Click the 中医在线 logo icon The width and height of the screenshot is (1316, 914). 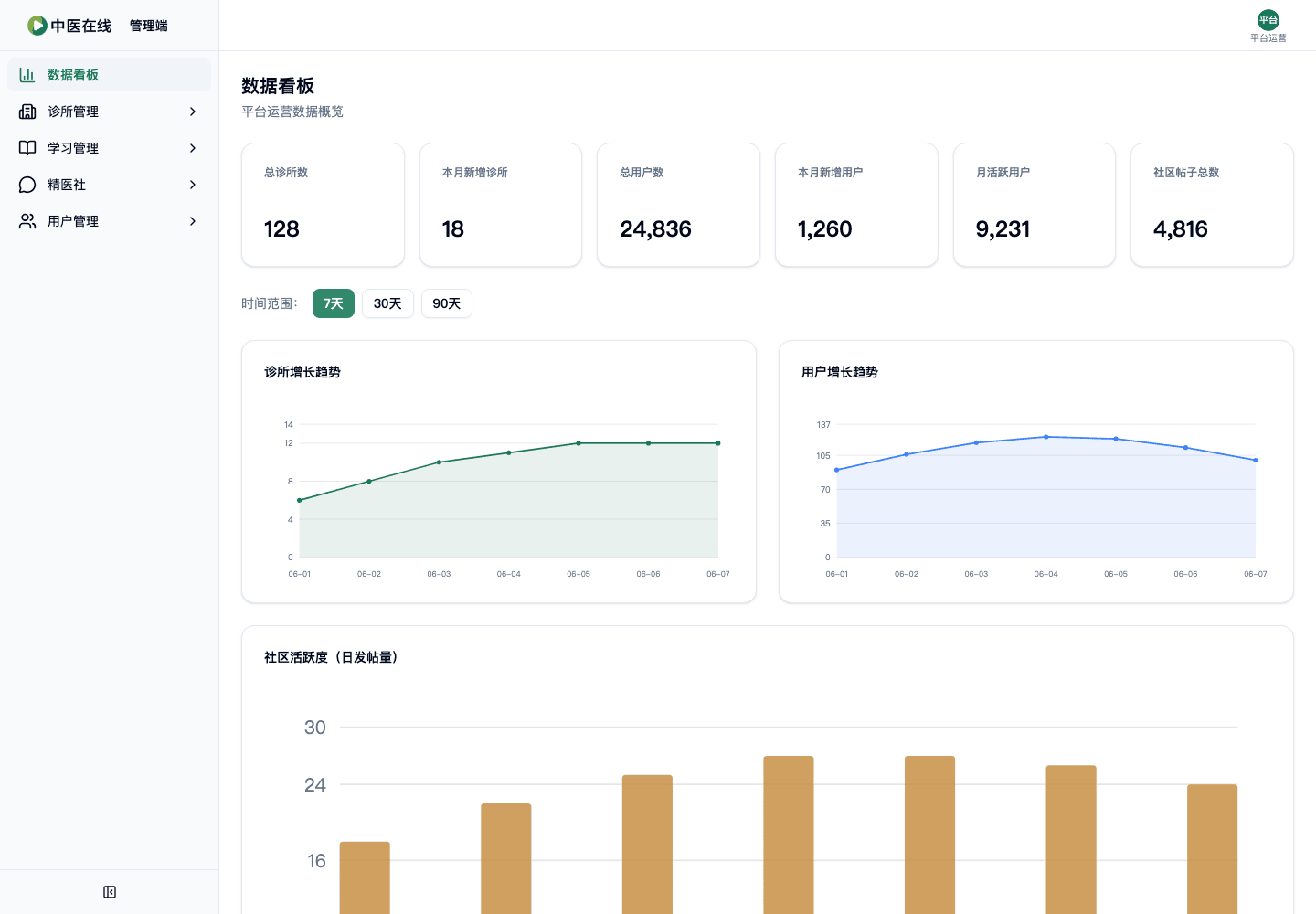[37, 26]
